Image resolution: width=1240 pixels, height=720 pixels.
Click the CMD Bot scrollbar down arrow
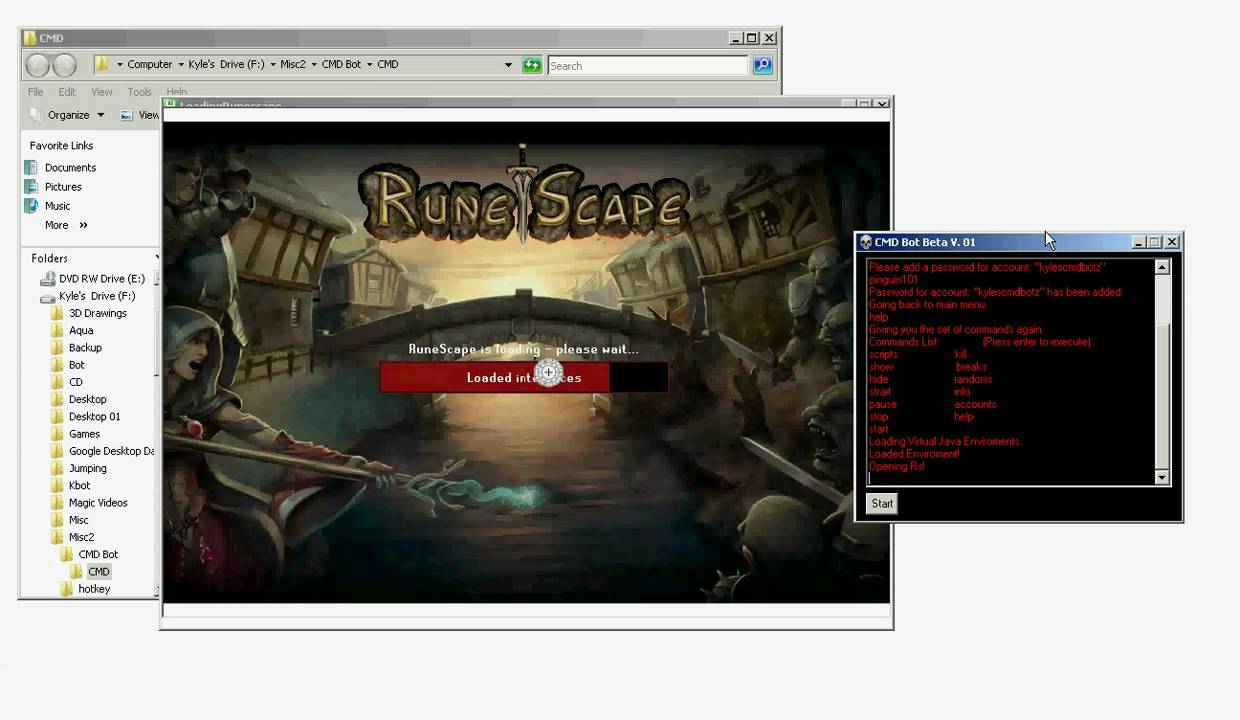[x=1162, y=478]
